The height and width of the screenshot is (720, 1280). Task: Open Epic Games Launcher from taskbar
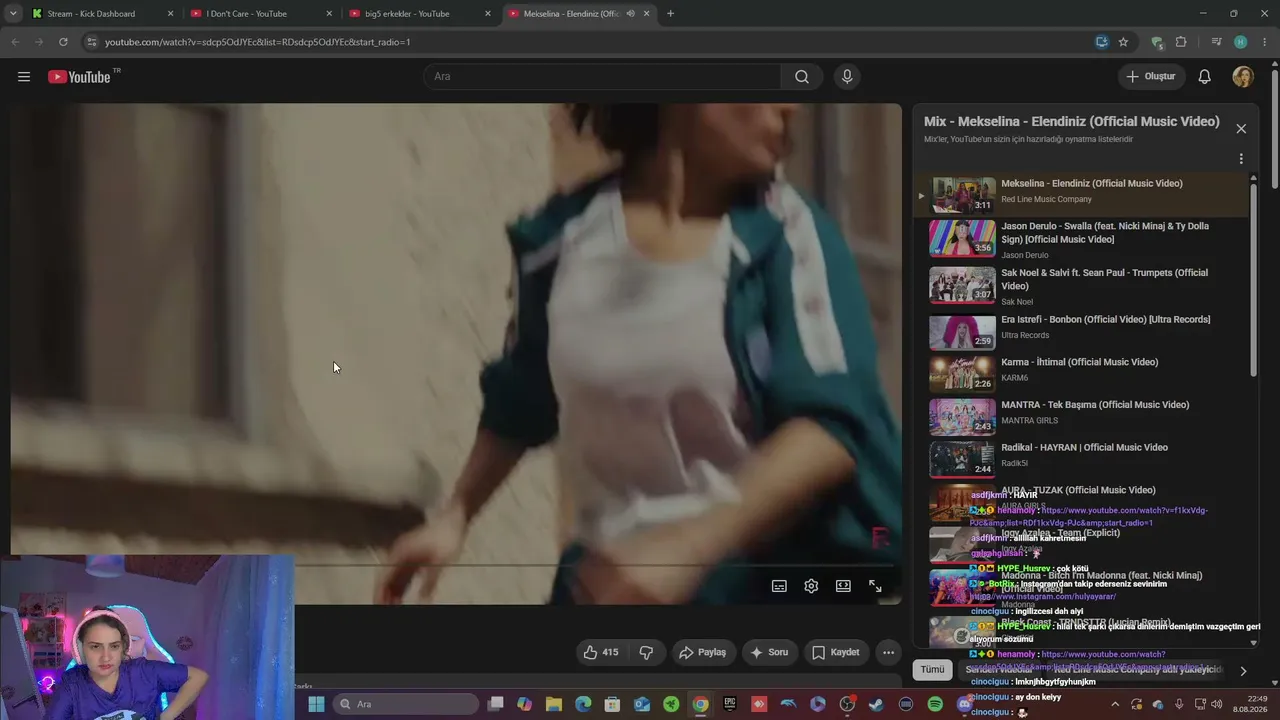730,704
